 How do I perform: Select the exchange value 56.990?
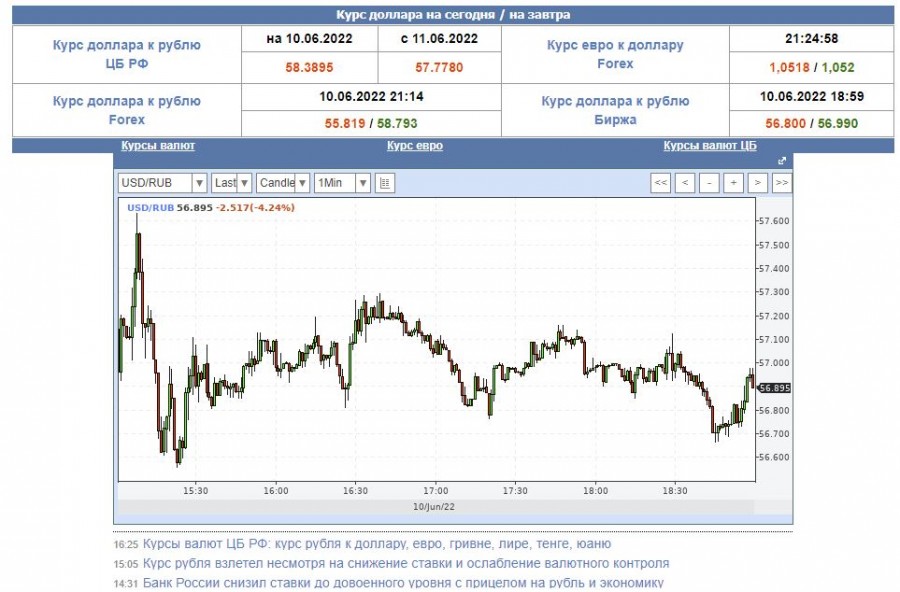838,123
